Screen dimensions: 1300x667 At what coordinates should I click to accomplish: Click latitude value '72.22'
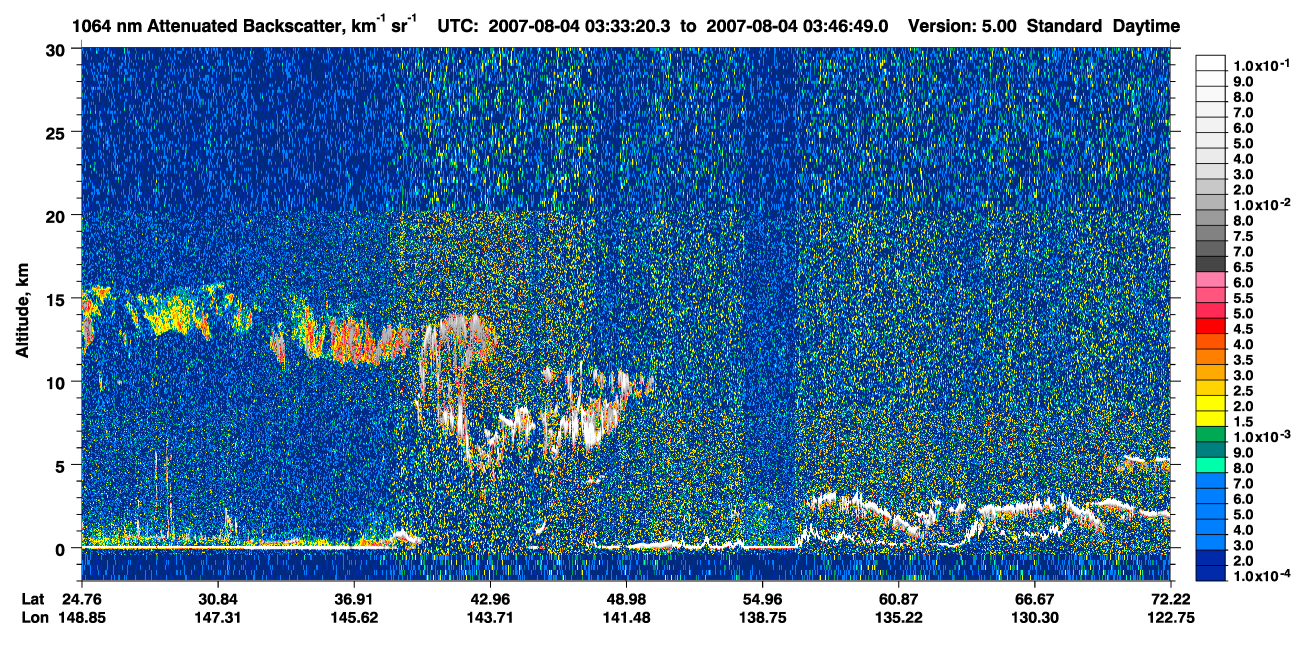coord(1171,598)
